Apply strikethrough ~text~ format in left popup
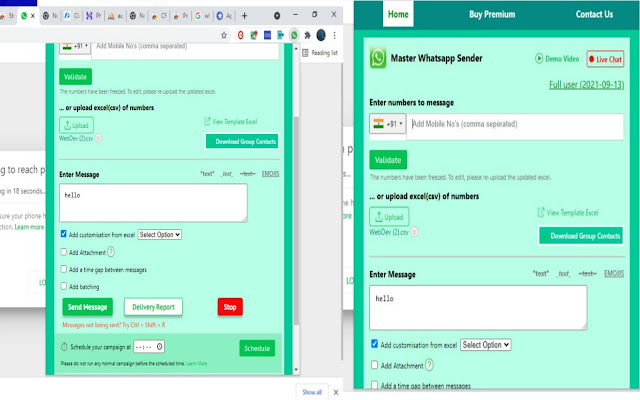The width and height of the screenshot is (640, 400). (247, 174)
